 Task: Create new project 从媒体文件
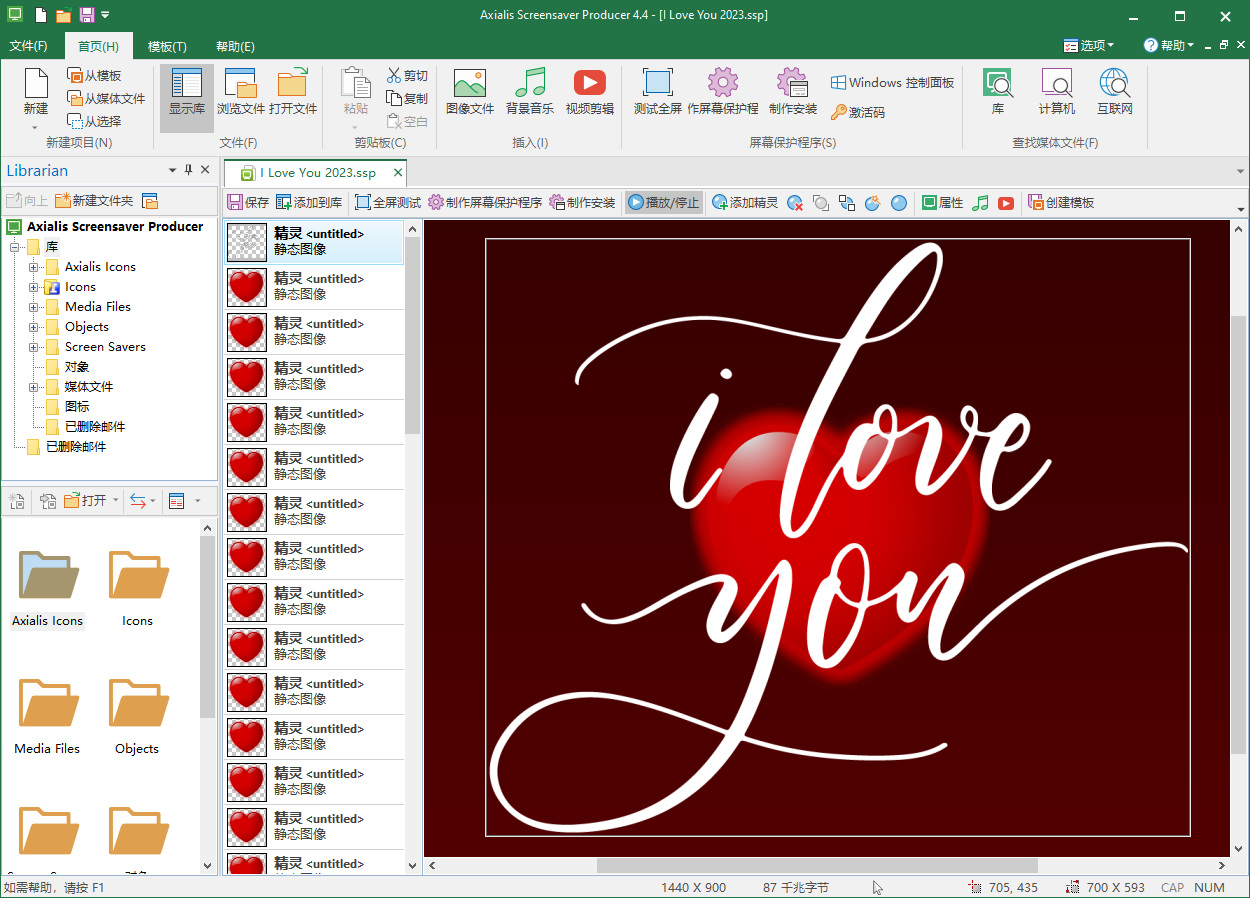(x=106, y=98)
